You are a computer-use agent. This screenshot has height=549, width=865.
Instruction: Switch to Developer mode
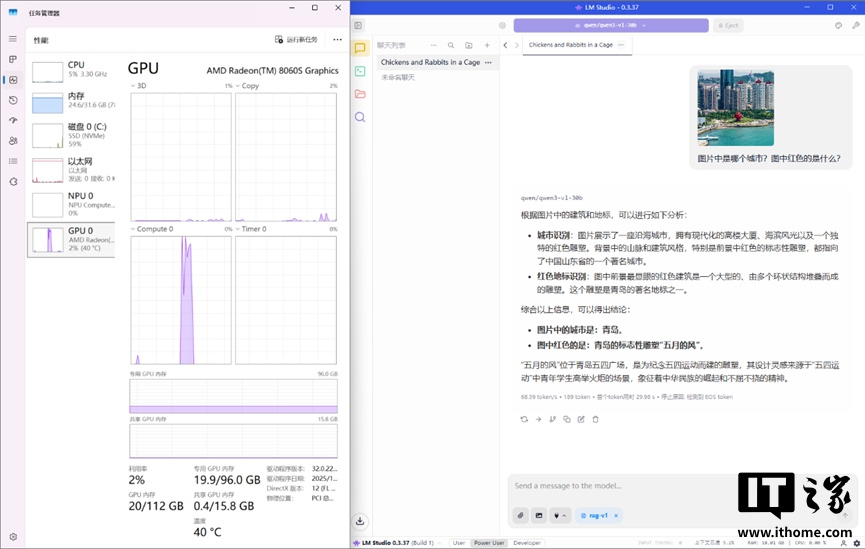coord(527,543)
